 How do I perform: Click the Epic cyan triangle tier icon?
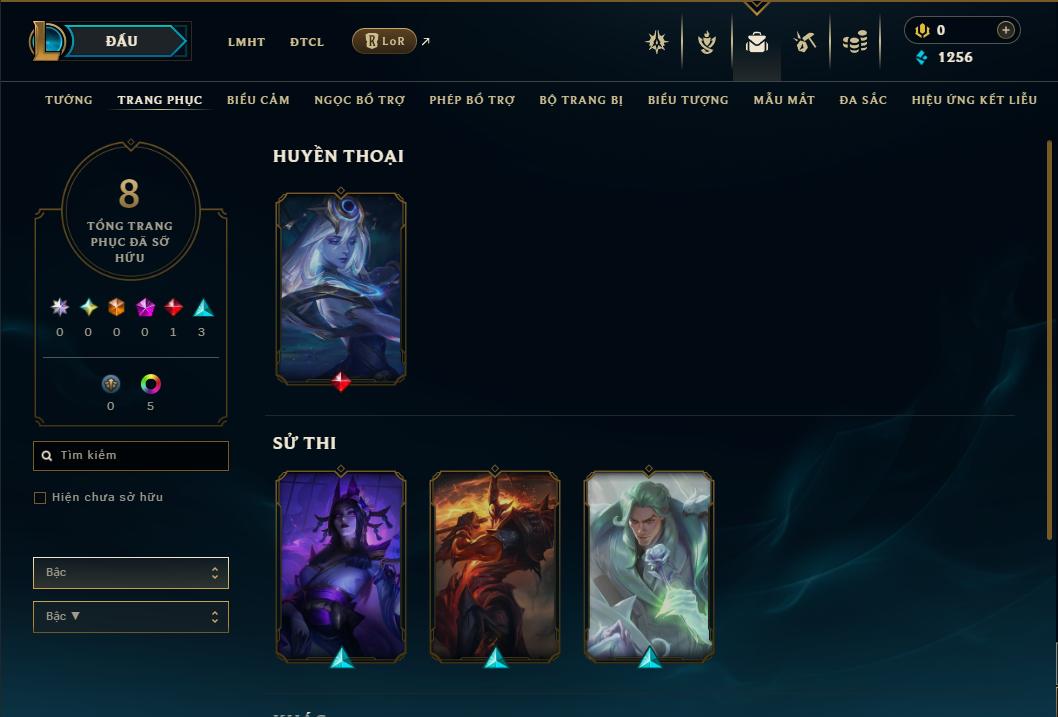203,308
